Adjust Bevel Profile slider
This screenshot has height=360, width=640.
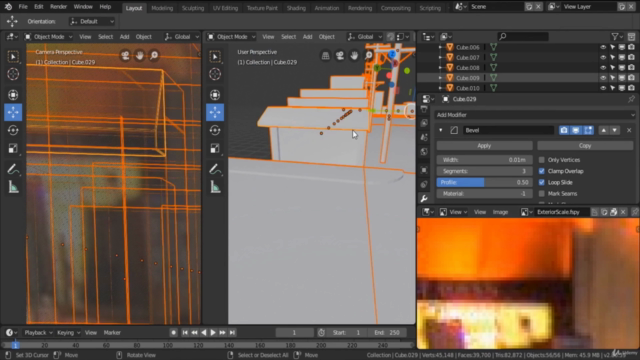pos(484,182)
